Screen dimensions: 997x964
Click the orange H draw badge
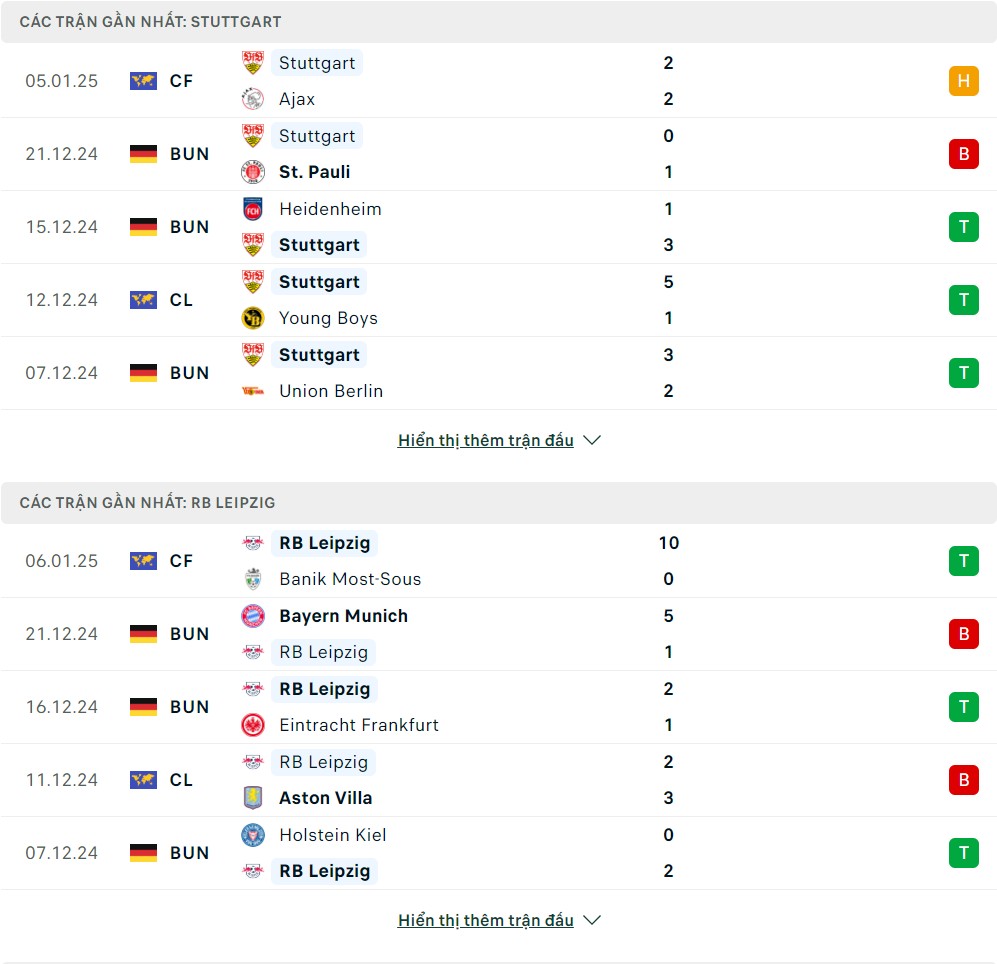[963, 81]
